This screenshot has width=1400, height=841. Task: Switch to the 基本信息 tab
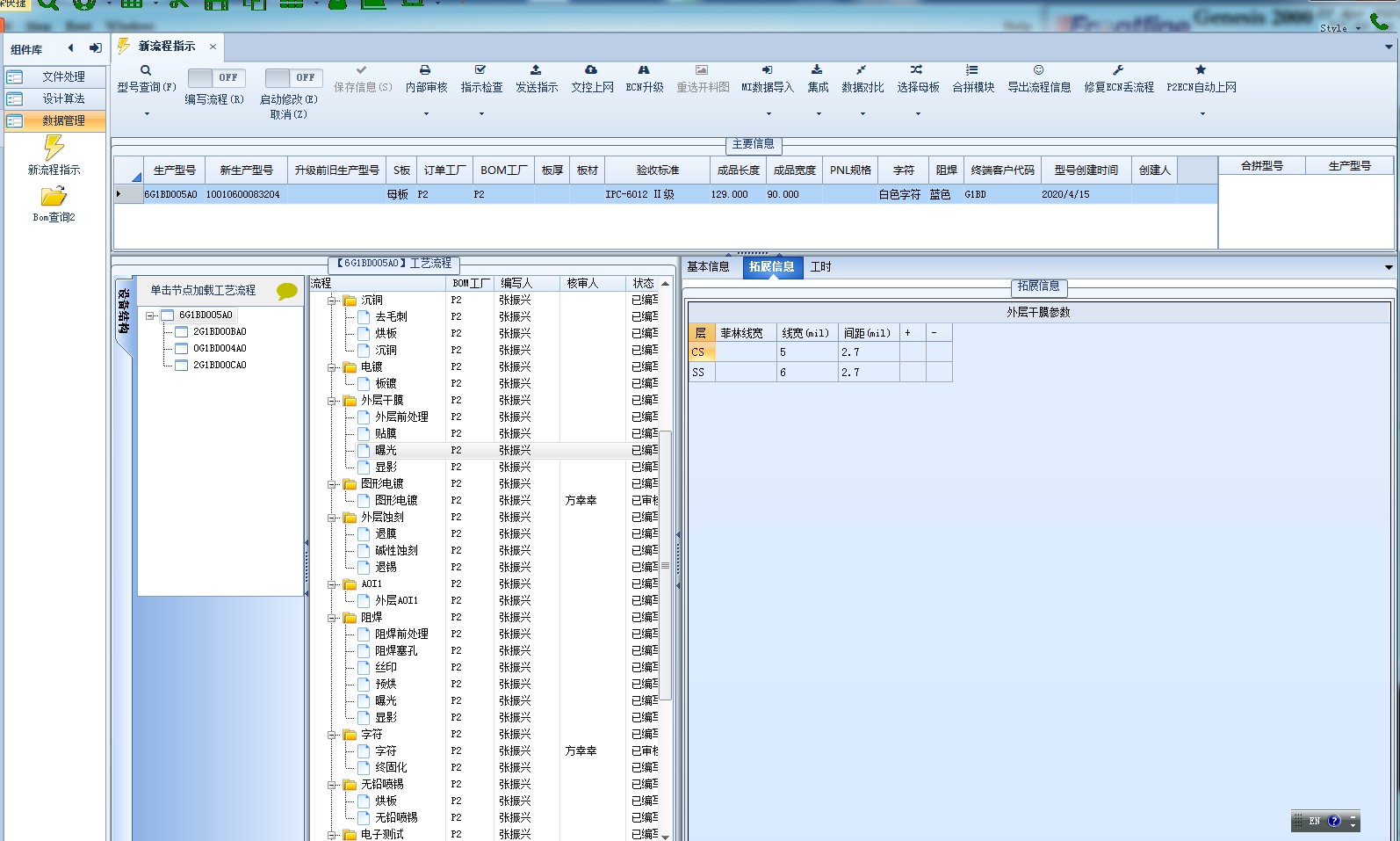(x=708, y=267)
